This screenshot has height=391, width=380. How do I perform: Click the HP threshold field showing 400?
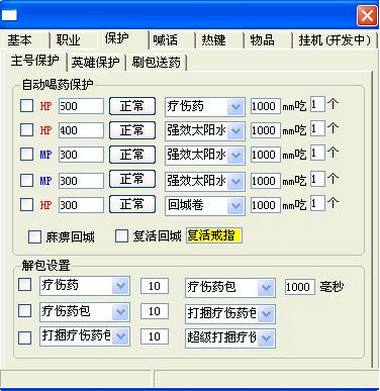81,130
